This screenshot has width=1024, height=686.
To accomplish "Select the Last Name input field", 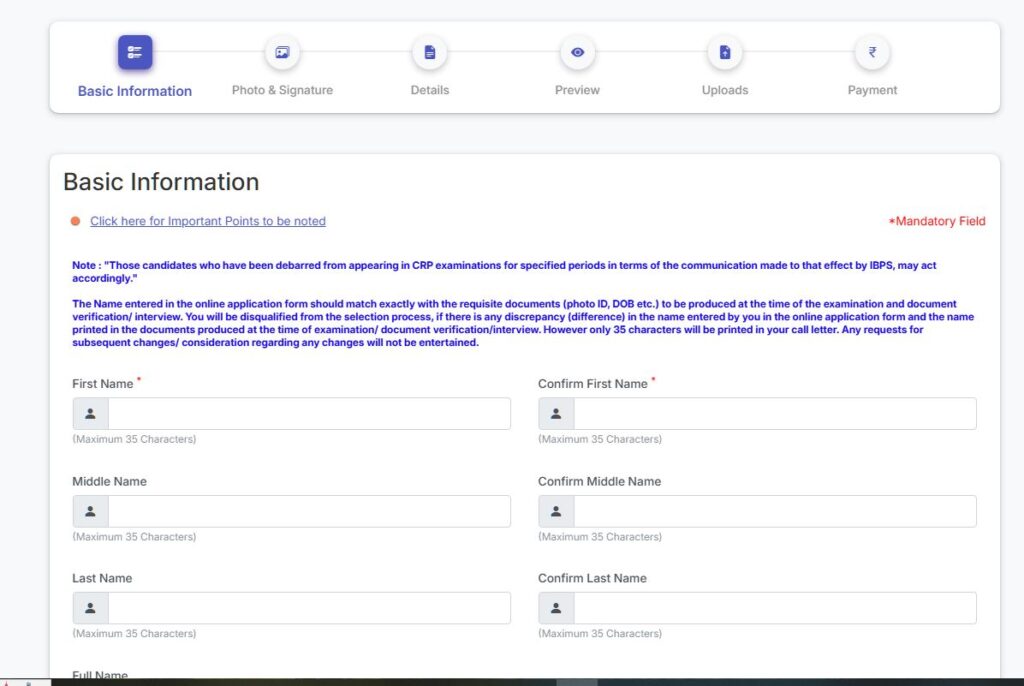I will 309,608.
